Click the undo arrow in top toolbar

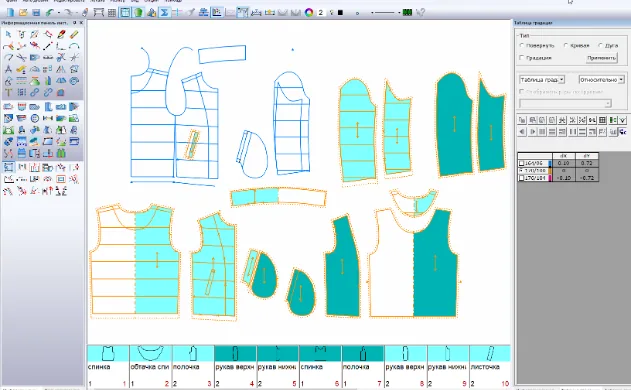tap(49, 12)
